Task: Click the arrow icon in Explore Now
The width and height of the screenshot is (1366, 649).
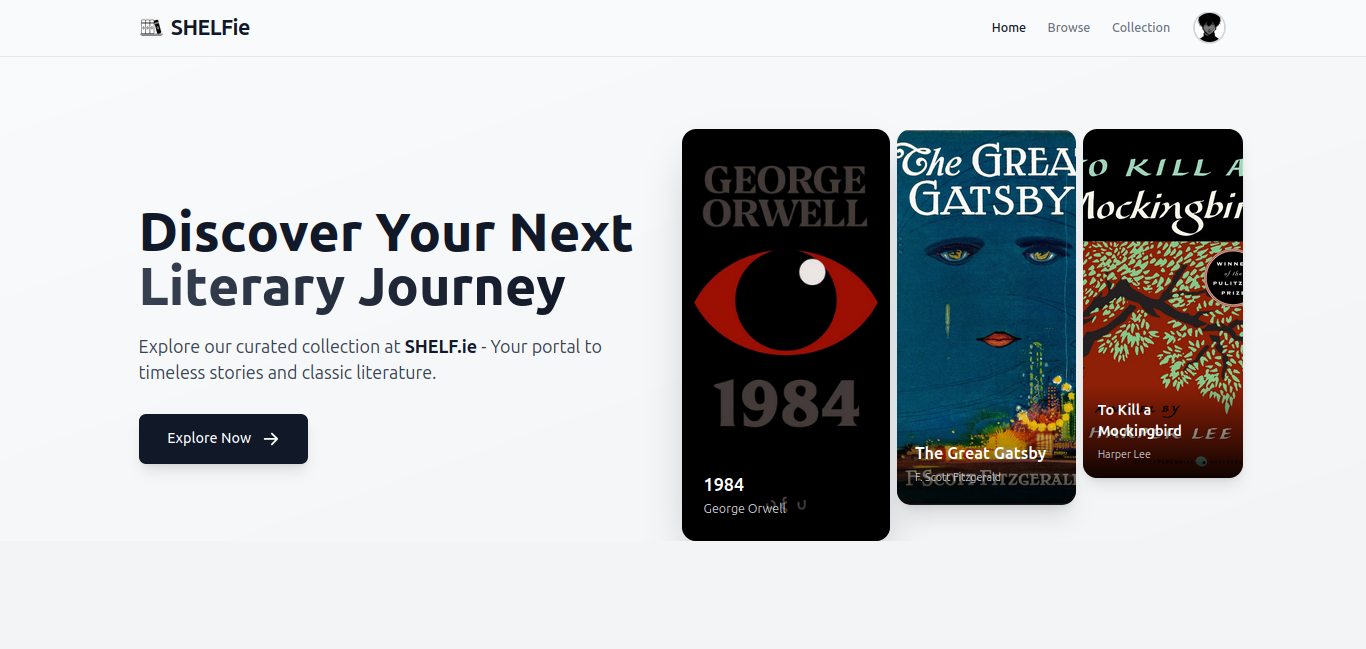Action: point(271,439)
